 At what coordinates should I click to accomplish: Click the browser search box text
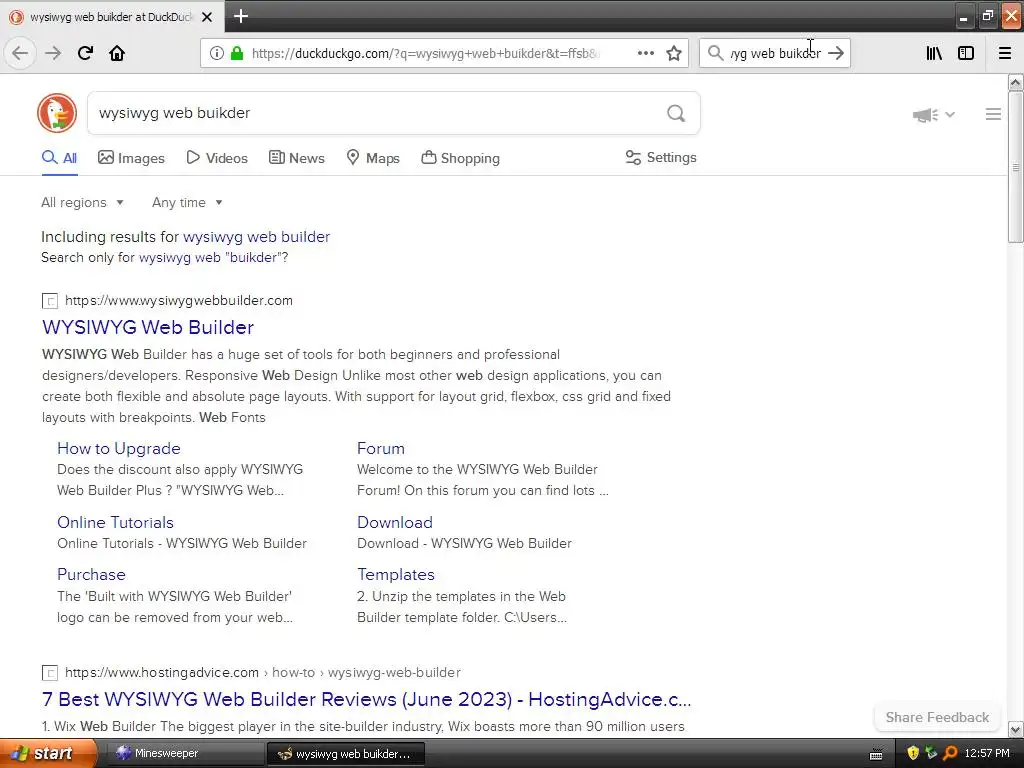775,53
